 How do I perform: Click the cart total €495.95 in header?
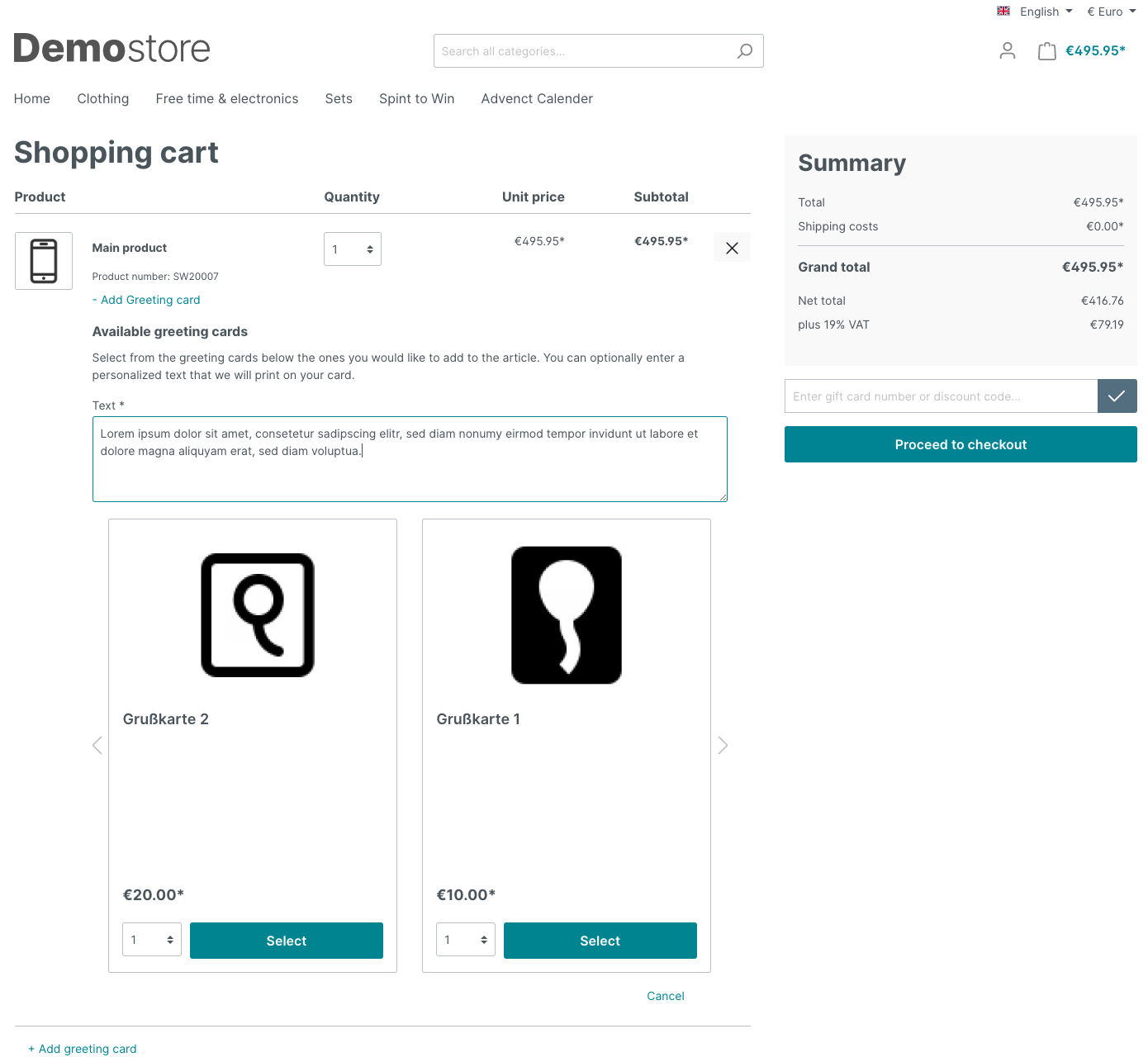click(x=1095, y=50)
